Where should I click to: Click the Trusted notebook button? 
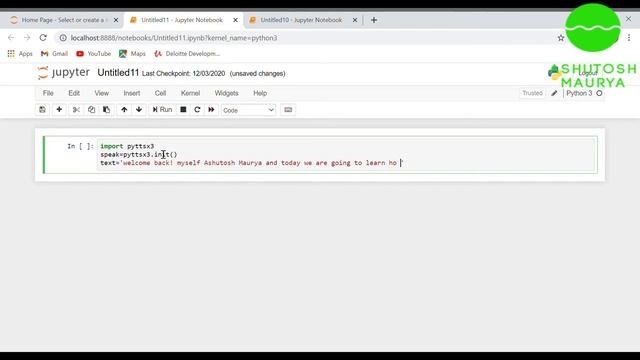[532, 93]
